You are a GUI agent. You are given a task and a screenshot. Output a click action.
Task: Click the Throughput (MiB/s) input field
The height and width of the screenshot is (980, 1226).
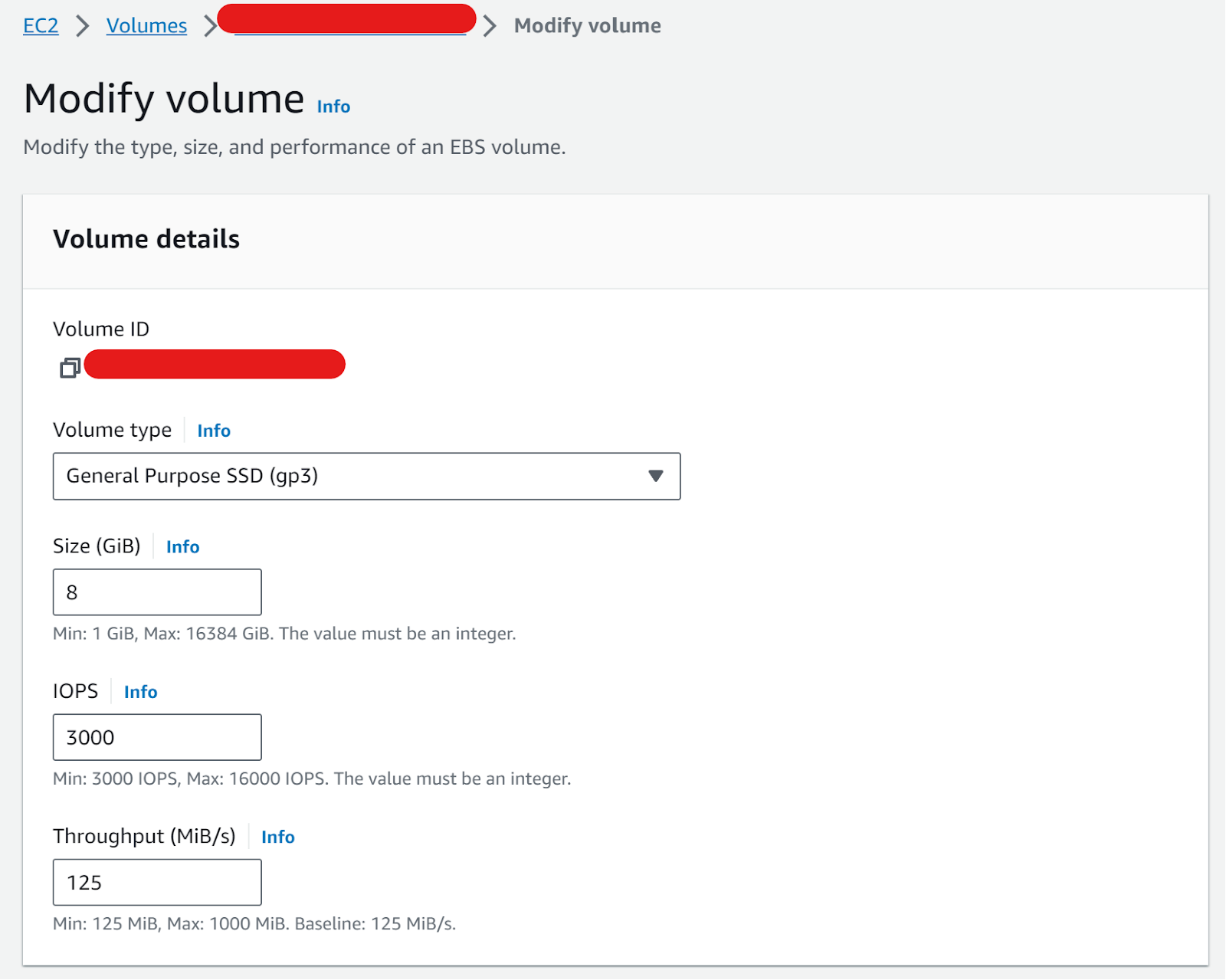tap(157, 882)
